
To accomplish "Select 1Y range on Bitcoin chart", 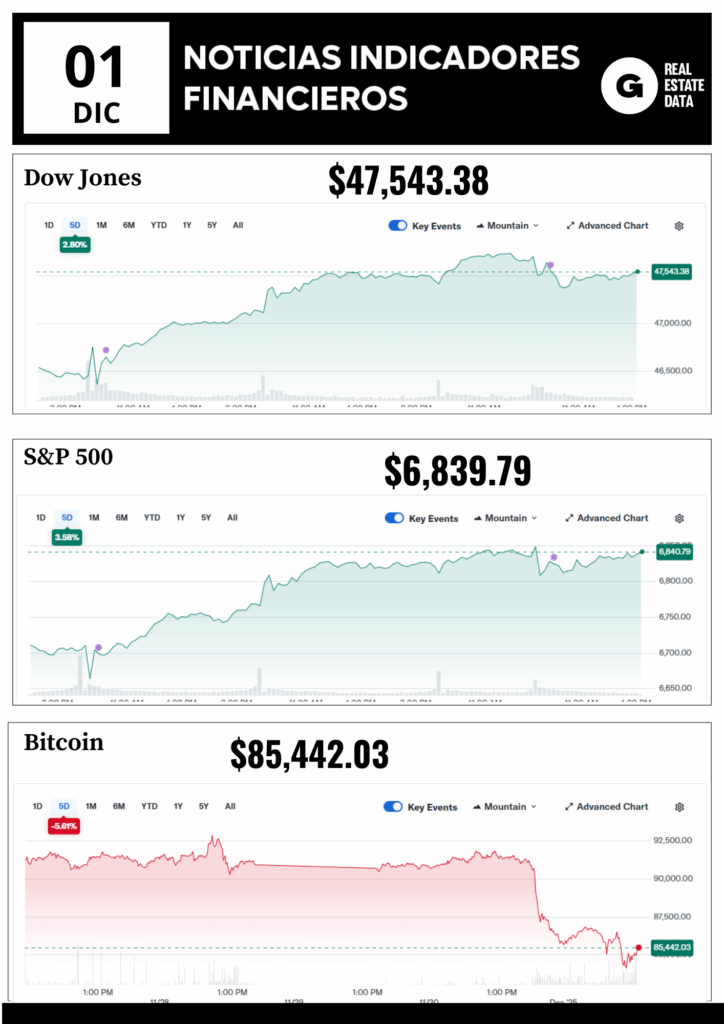I will 177,806.
